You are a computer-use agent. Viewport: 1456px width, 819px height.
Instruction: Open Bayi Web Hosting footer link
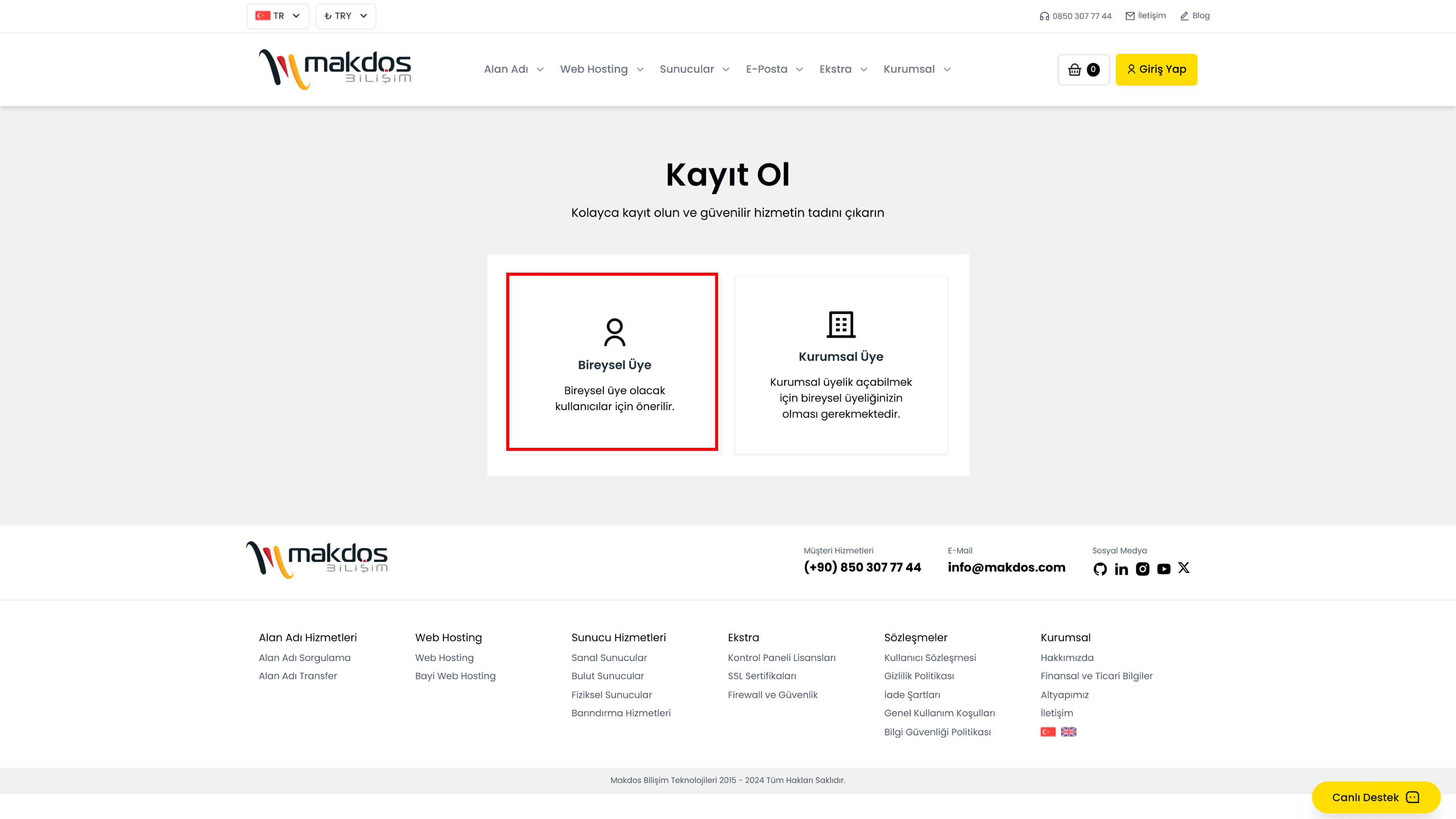(455, 676)
